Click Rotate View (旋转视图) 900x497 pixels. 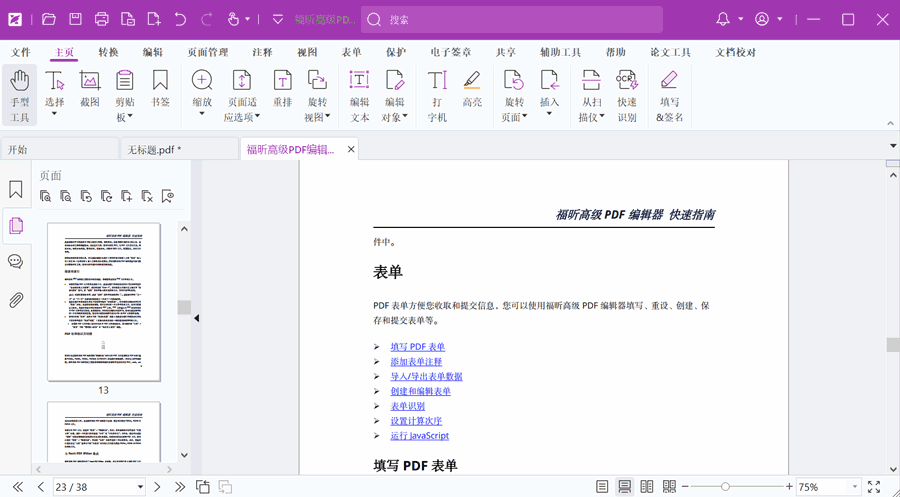pyautogui.click(x=317, y=95)
